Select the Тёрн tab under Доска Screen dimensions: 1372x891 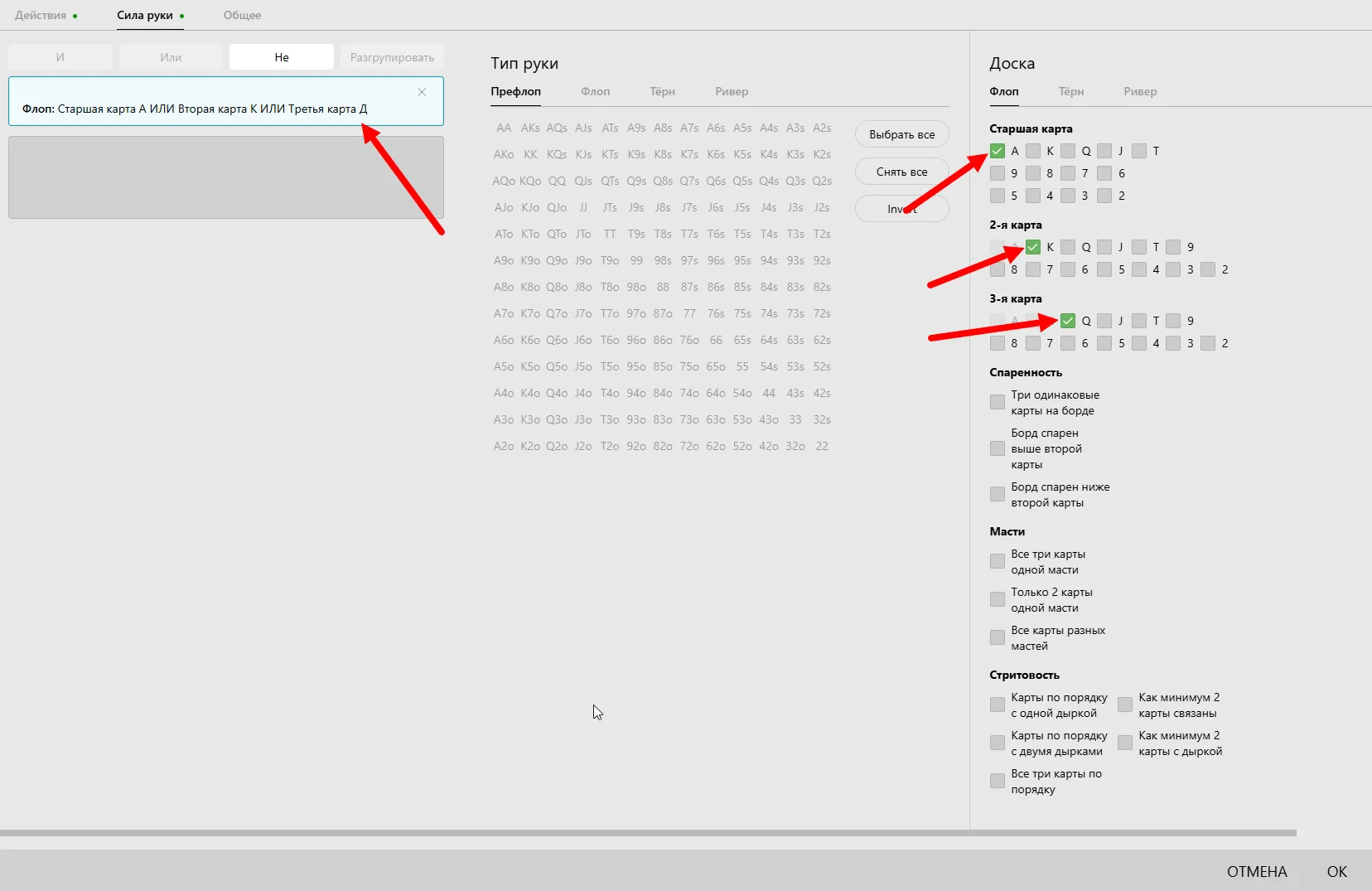point(1070,91)
